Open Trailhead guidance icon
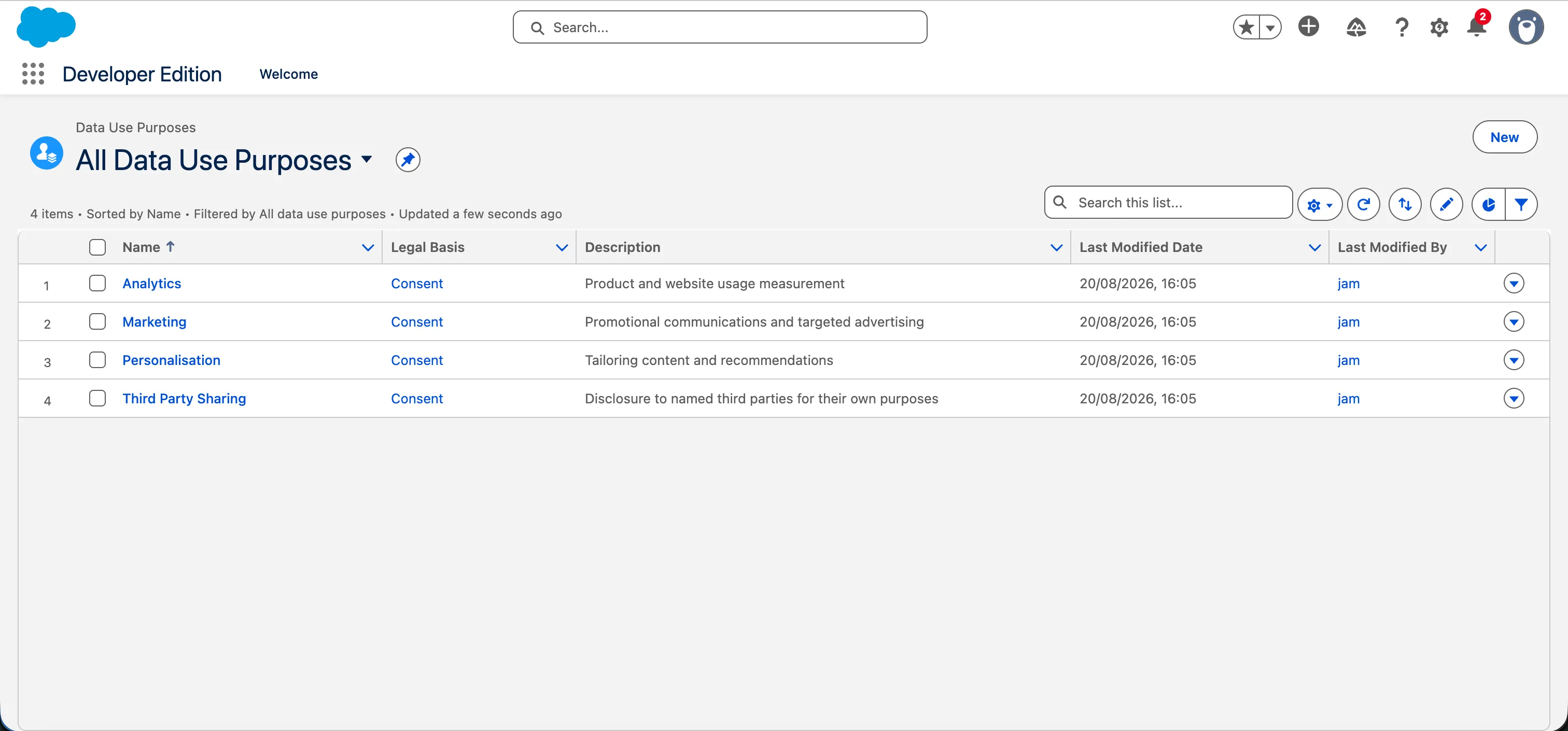Image resolution: width=1568 pixels, height=731 pixels. point(1356,27)
